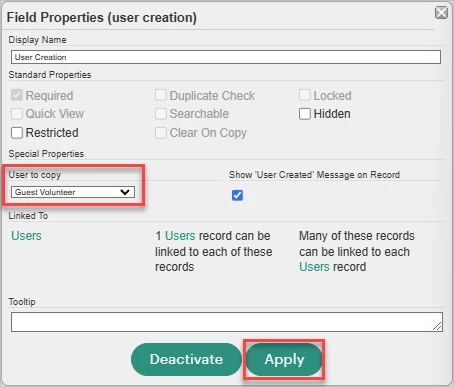This screenshot has width=454, height=387.
Task: Uncheck Show 'User Created' Message checkbox
Action: point(237,195)
